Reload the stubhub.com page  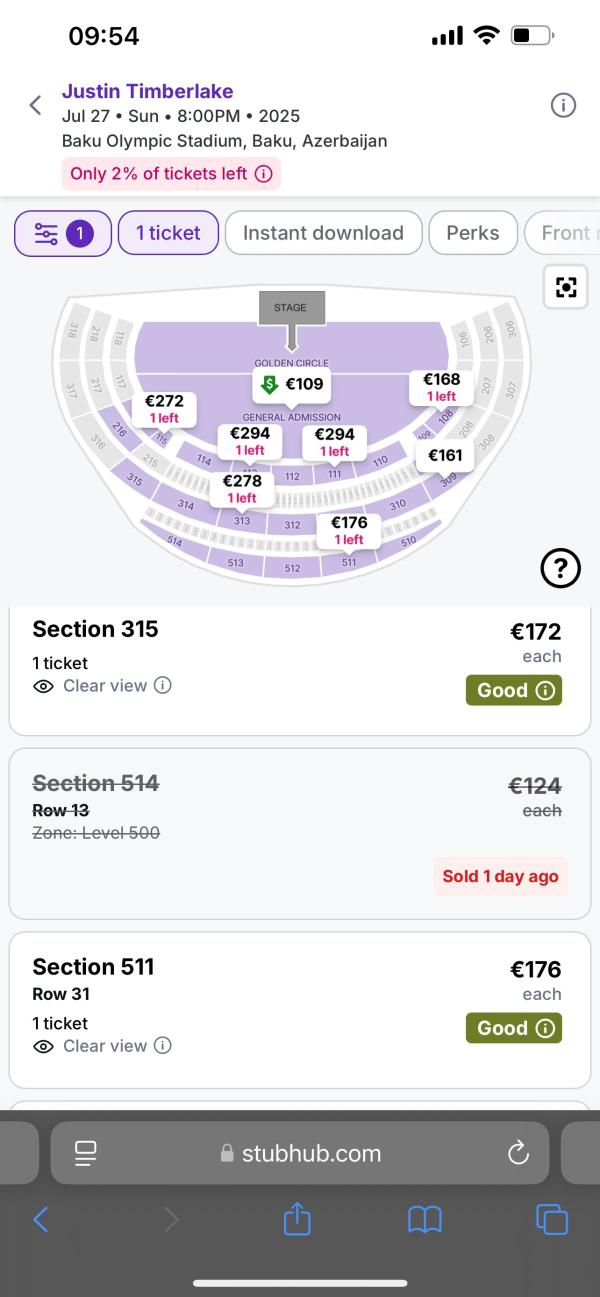(518, 1153)
